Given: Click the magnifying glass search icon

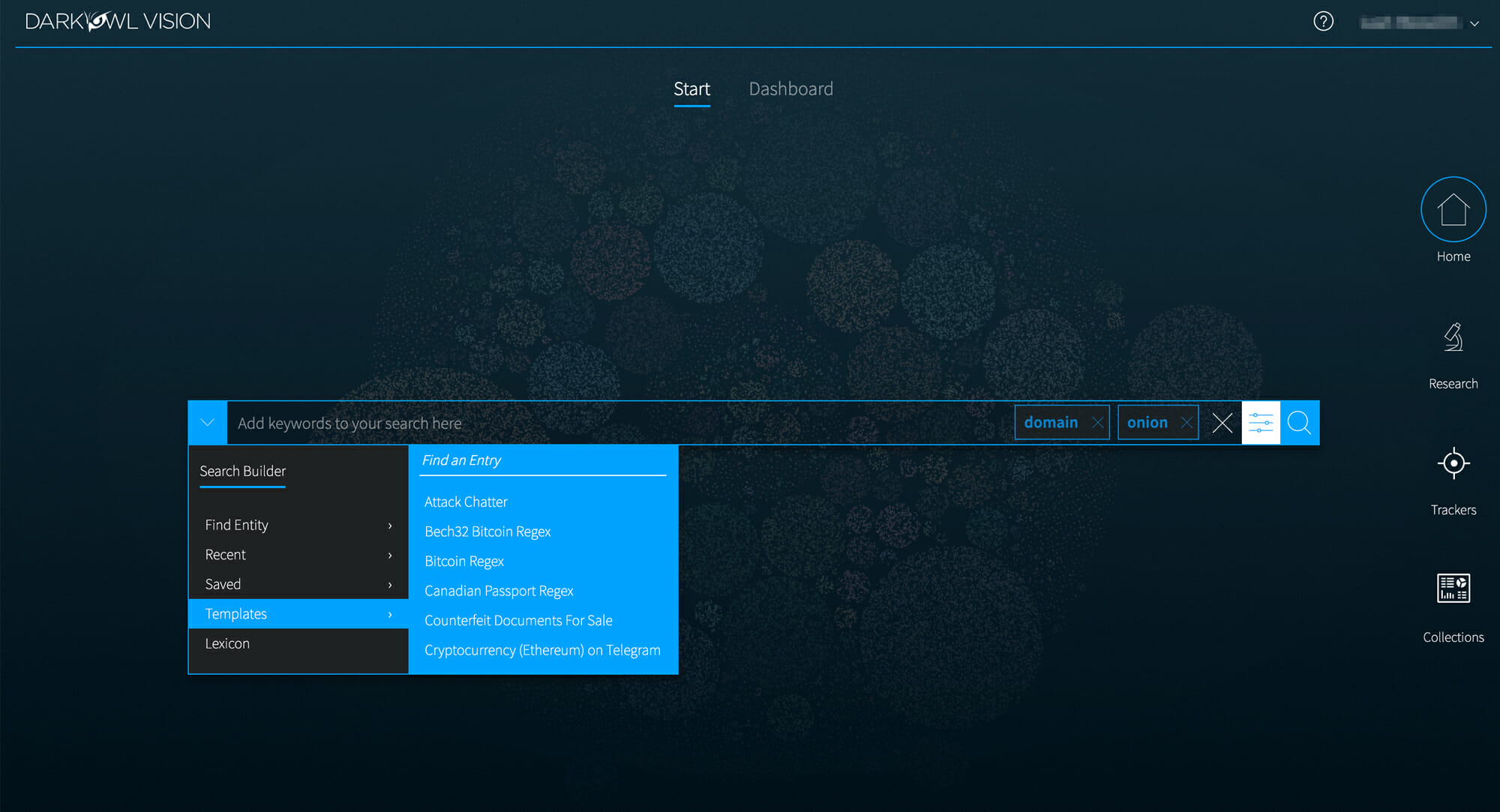Looking at the screenshot, I should coord(1298,422).
